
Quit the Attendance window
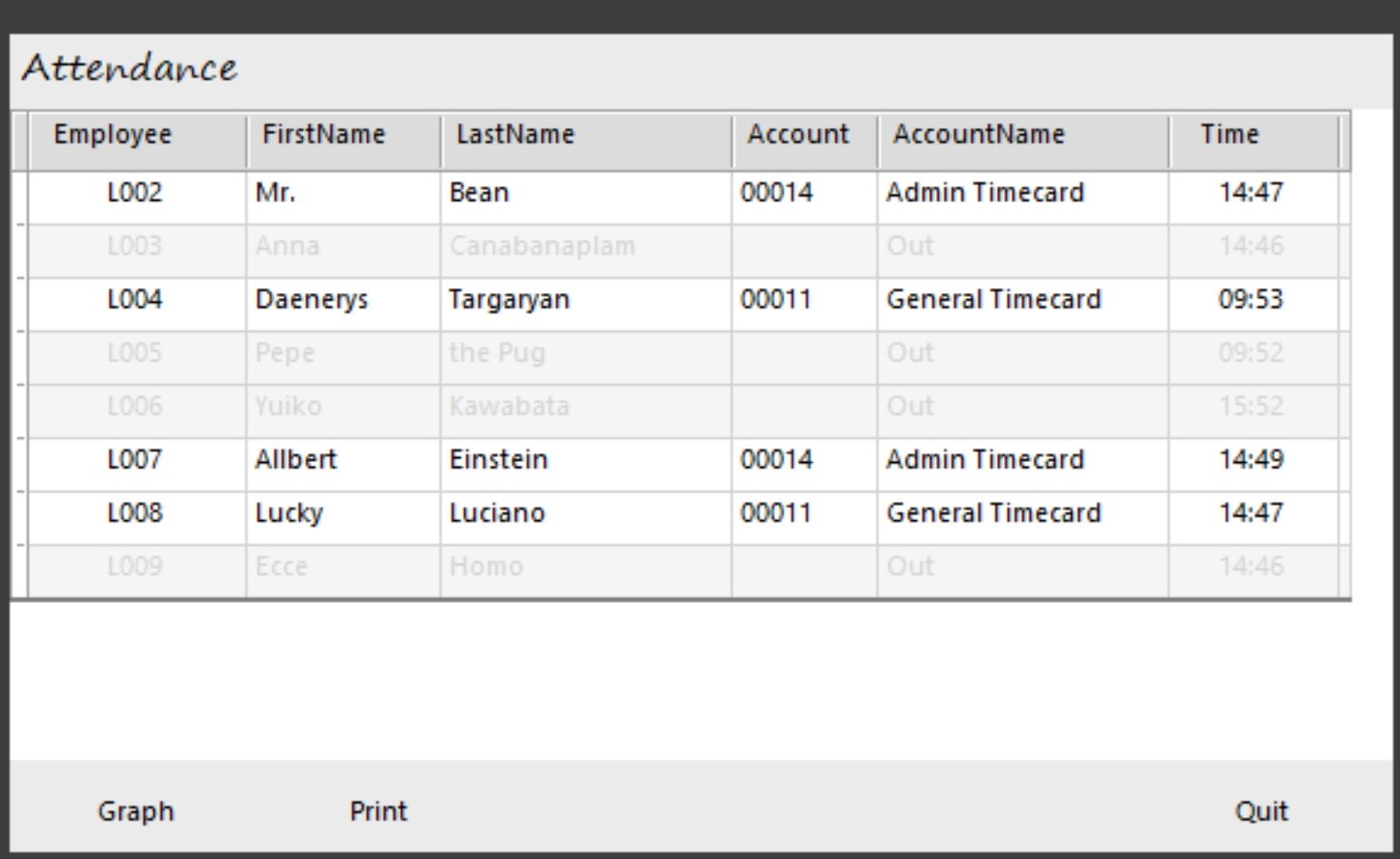tap(1260, 811)
